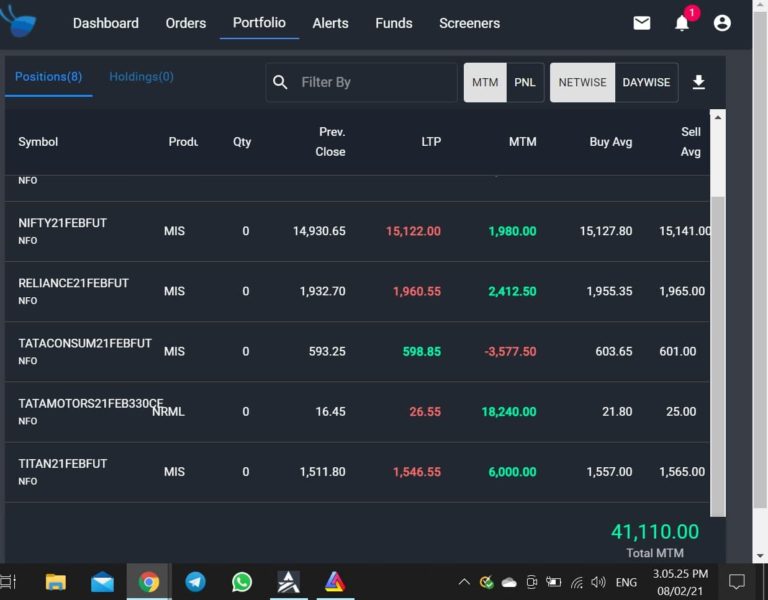Image resolution: width=768 pixels, height=600 pixels.
Task: Select NETWISE positions toggle
Action: pos(582,82)
